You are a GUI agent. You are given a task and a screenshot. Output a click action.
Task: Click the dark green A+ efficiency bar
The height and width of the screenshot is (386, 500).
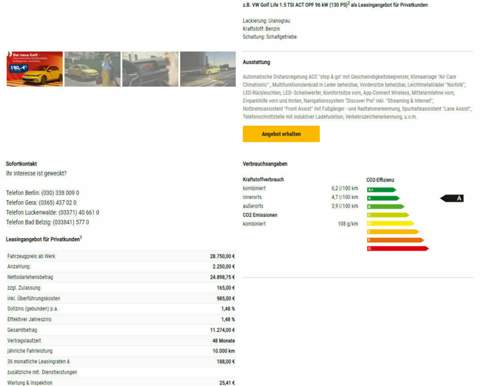(x=381, y=190)
